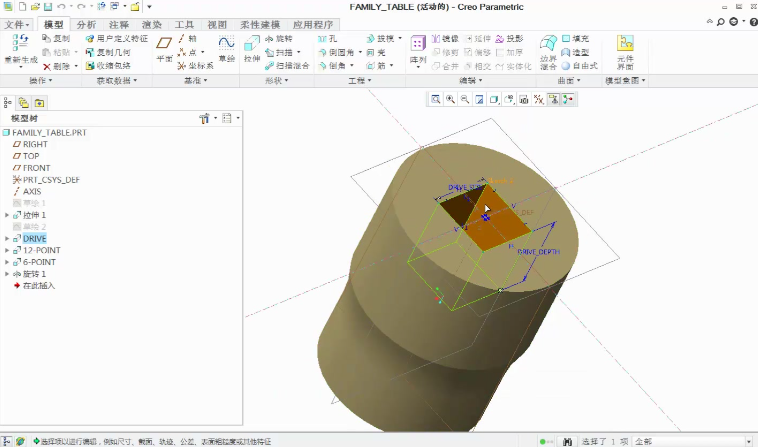This screenshot has width=758, height=447.
Task: Expand the 12-POINT feature in model tree
Action: pyautogui.click(x=8, y=250)
